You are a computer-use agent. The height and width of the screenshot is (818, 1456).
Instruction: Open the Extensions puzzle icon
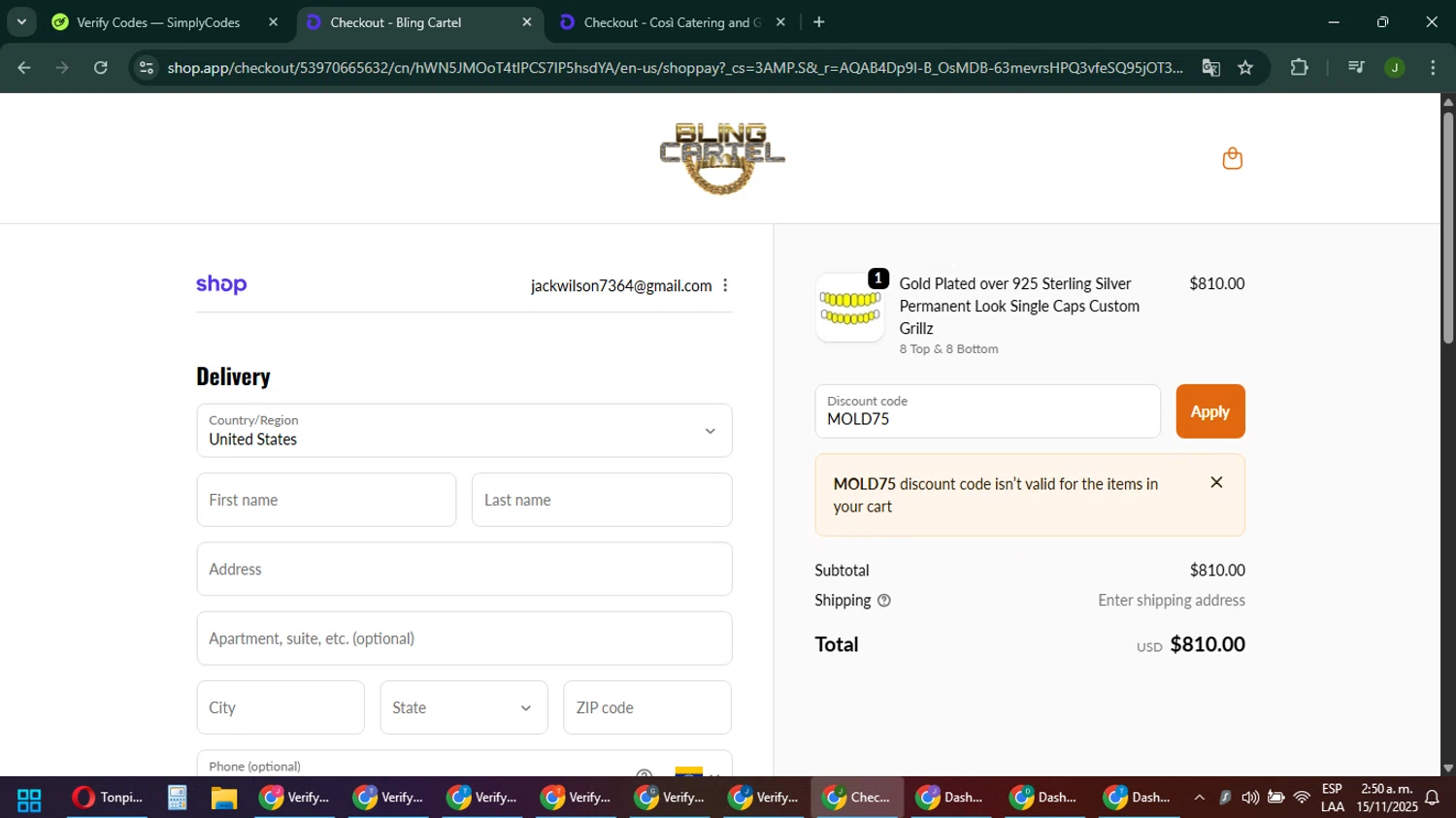point(1299,68)
